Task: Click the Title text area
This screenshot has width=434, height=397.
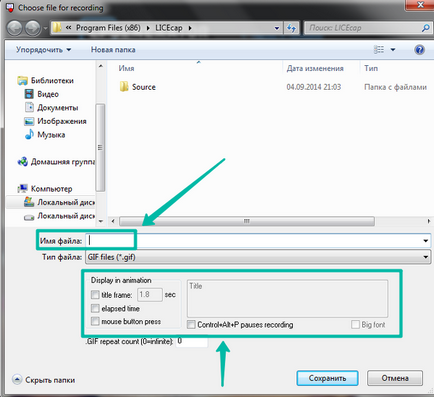Action: point(287,299)
